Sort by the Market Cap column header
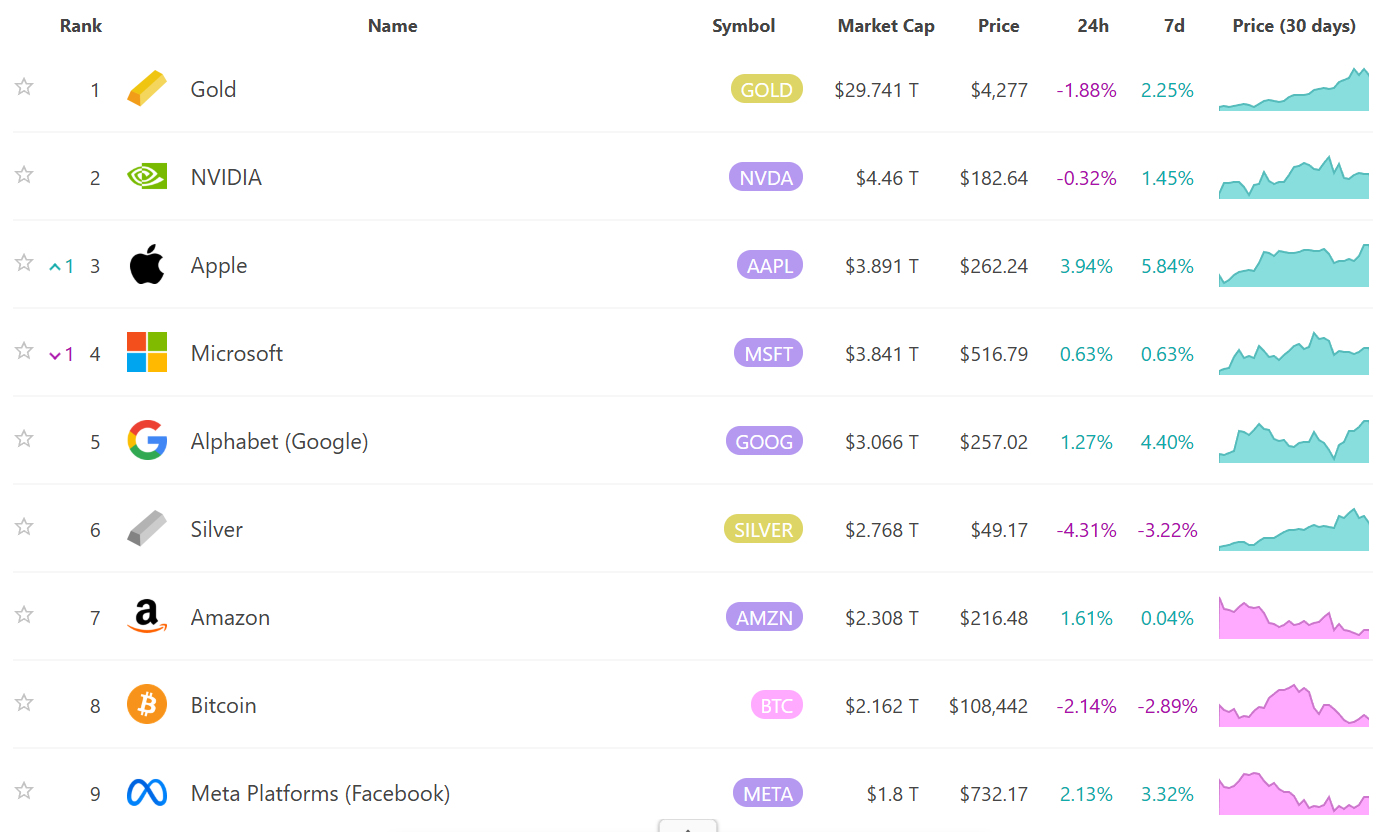This screenshot has height=832, width=1387. click(x=886, y=25)
